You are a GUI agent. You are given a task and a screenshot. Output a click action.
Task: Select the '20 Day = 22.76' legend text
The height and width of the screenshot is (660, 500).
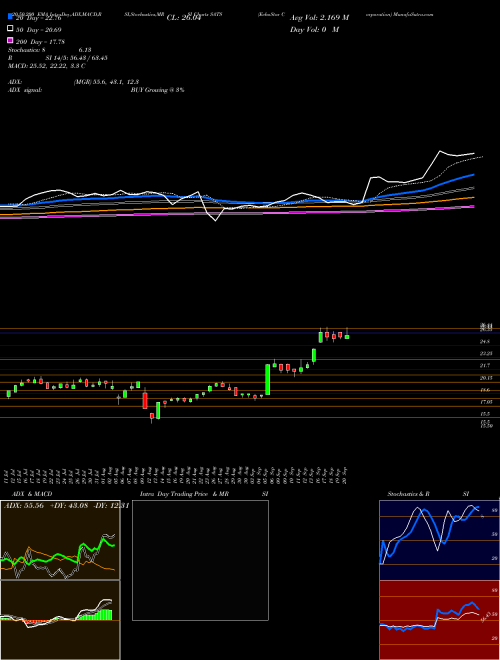39,18
